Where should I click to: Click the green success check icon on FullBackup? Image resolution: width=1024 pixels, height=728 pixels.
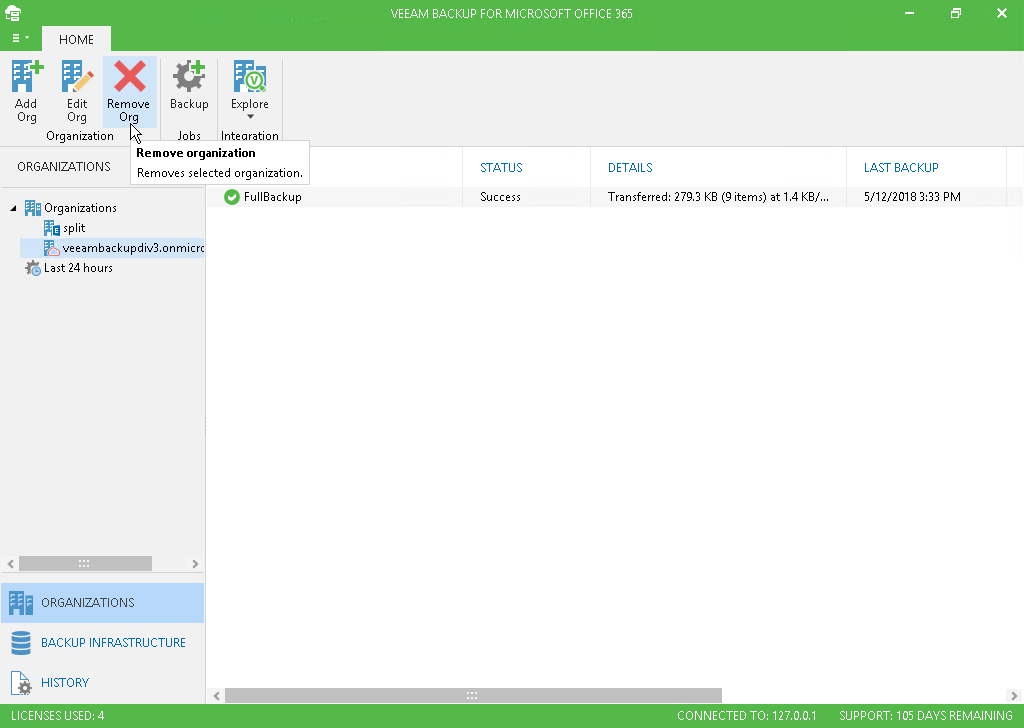pos(232,197)
